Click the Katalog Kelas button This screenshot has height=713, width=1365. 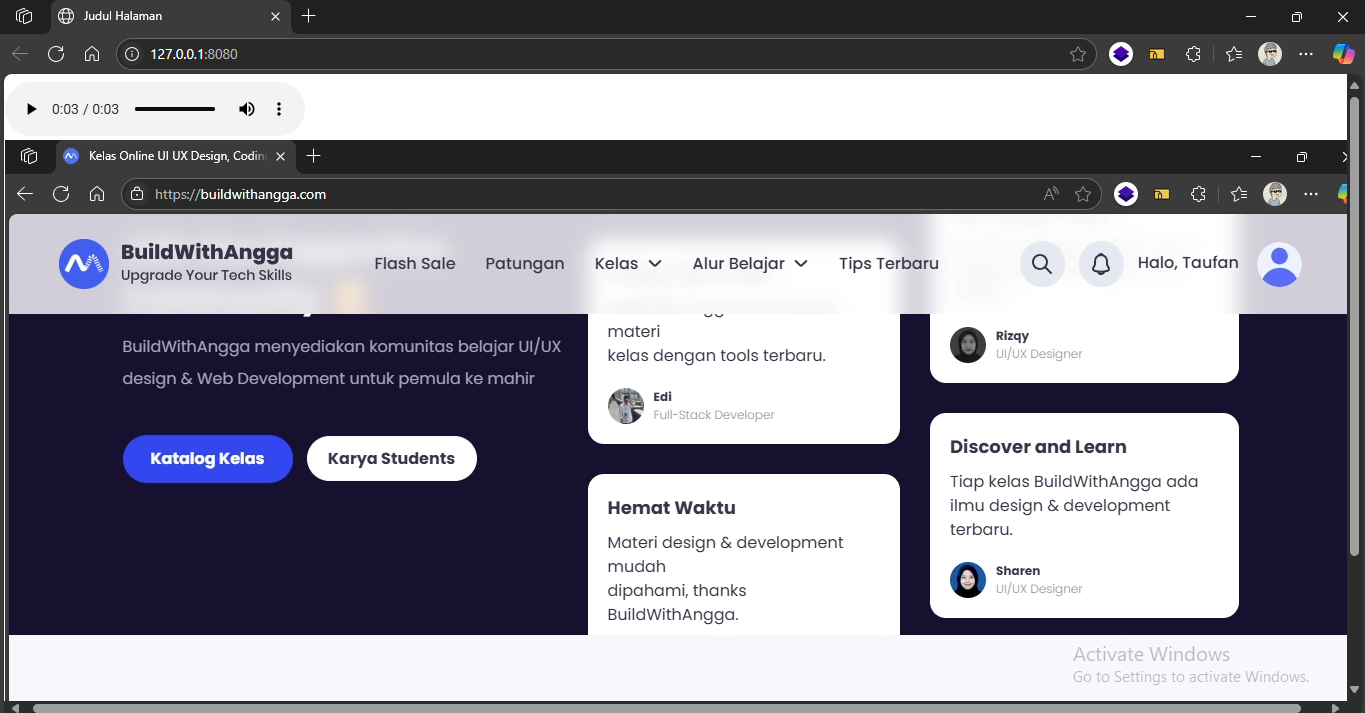tap(208, 459)
